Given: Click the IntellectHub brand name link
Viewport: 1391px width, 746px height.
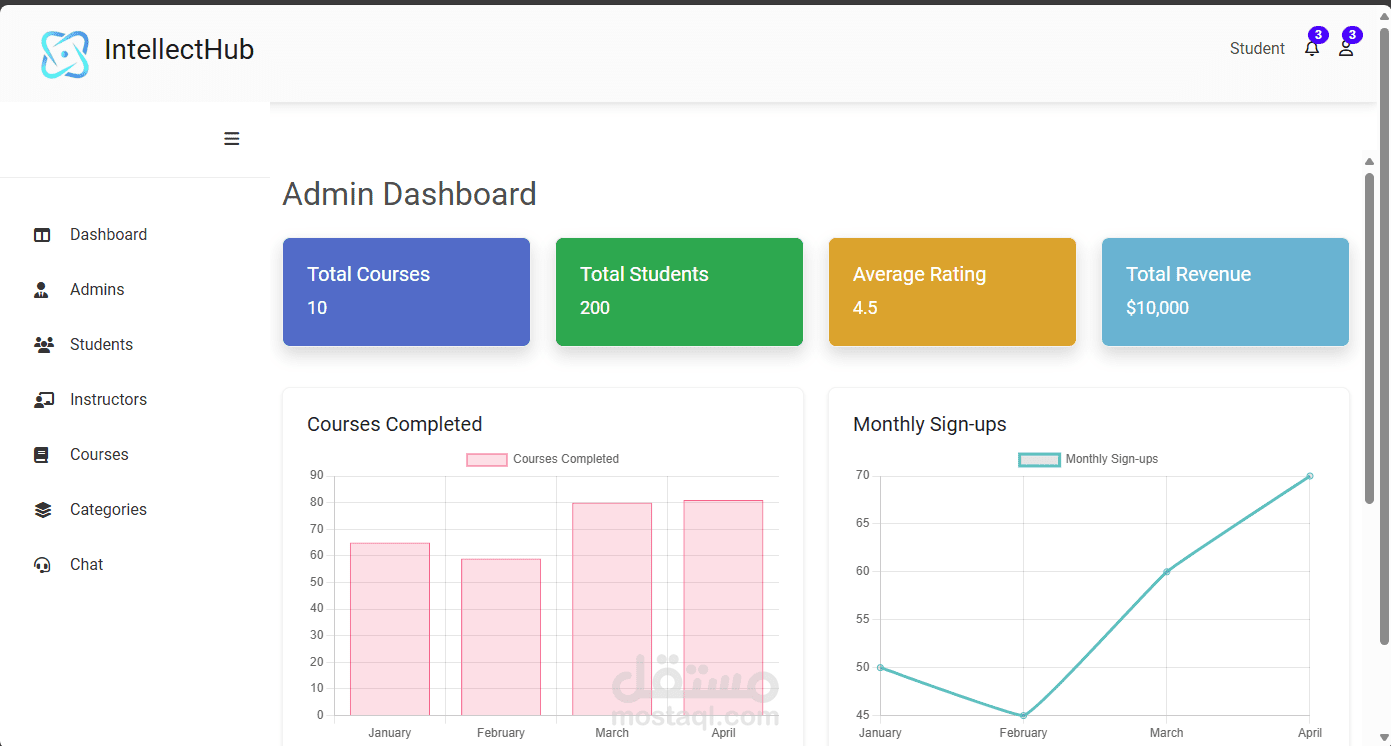Looking at the screenshot, I should 179,49.
